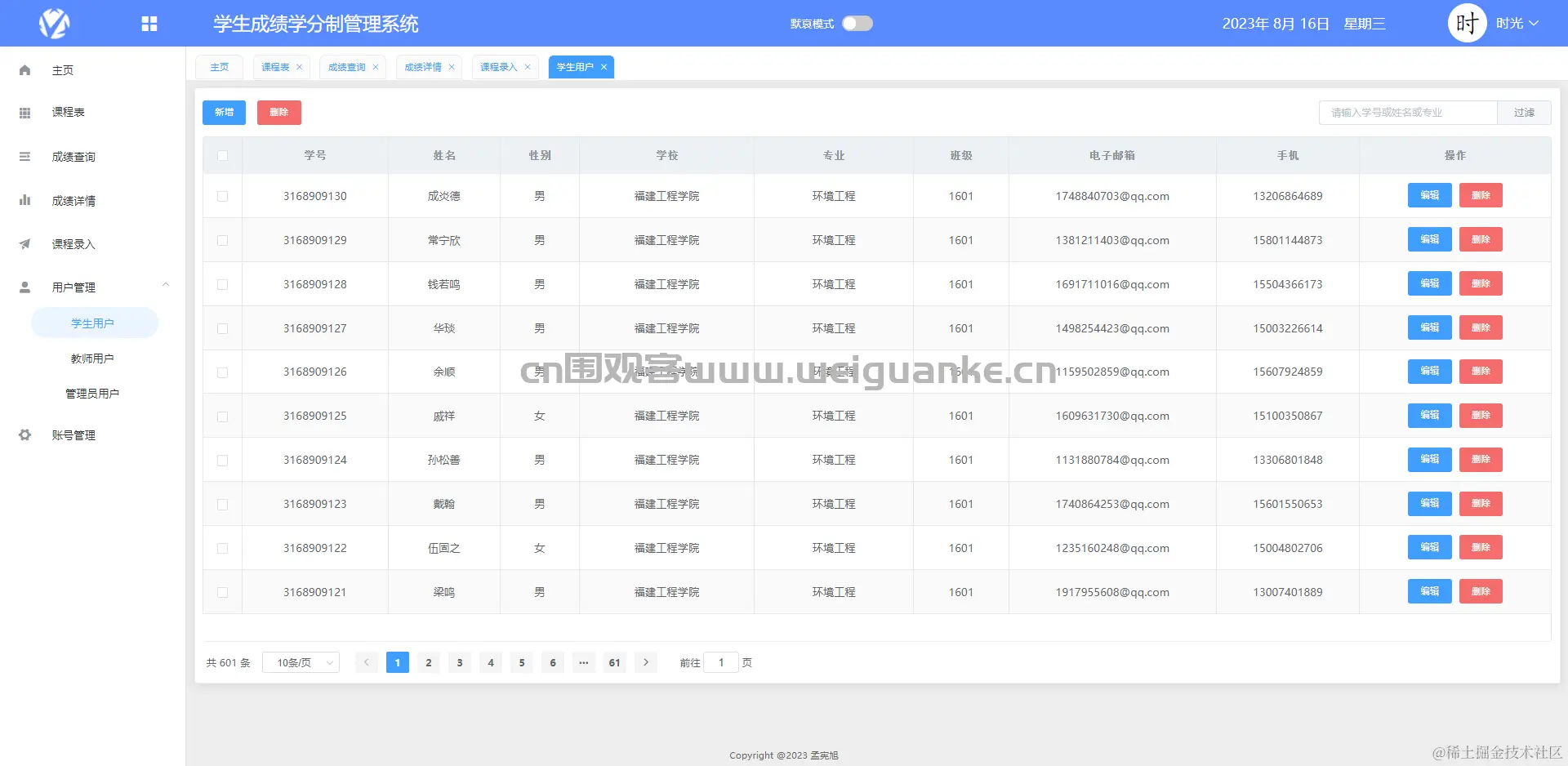The width and height of the screenshot is (1568, 766).
Task: Click the page jump number input
Action: pos(721,662)
